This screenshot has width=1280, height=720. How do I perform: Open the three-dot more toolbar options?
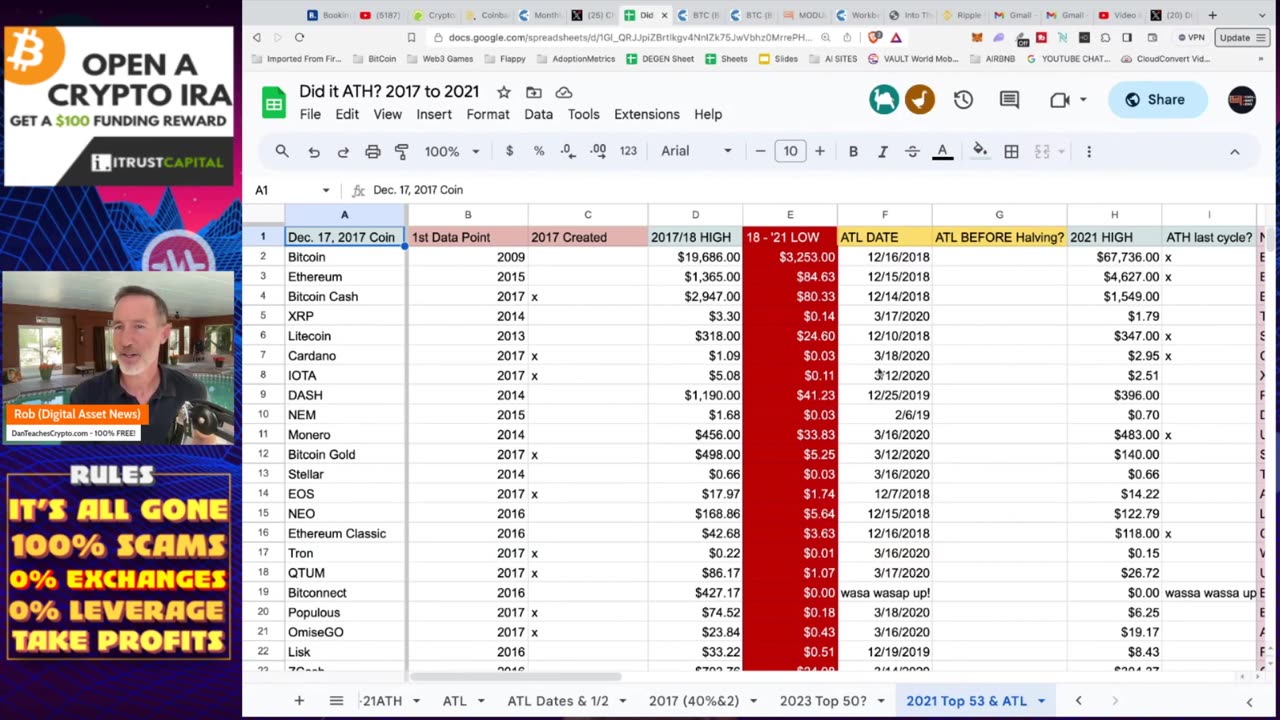[x=1089, y=151]
